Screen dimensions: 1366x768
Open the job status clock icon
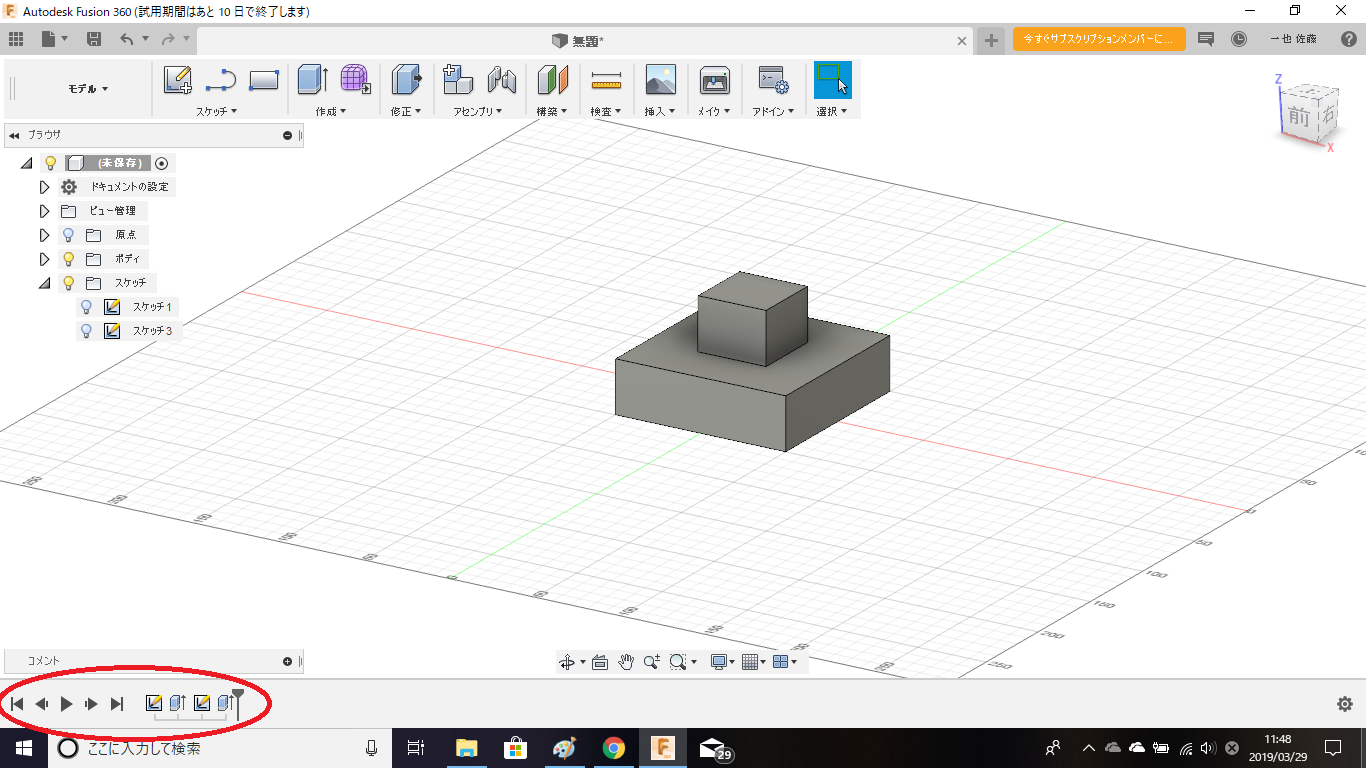[x=1239, y=39]
